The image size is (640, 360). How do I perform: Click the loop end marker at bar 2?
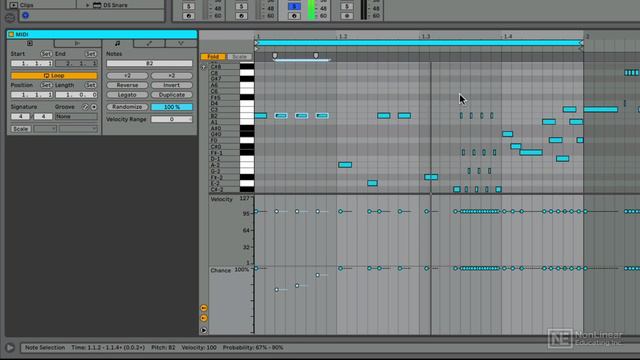tap(582, 43)
